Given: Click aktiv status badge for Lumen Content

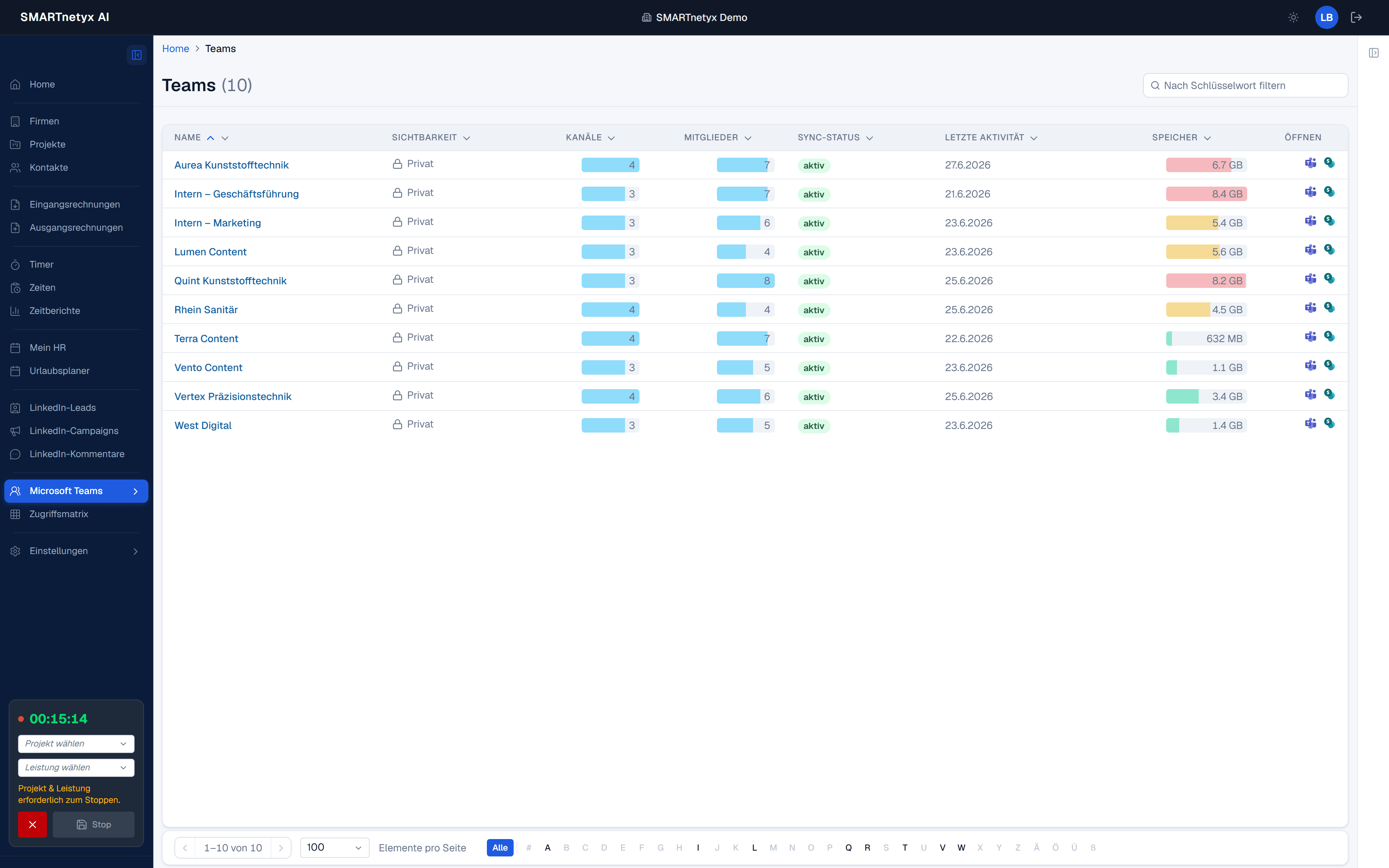Looking at the screenshot, I should tap(814, 252).
